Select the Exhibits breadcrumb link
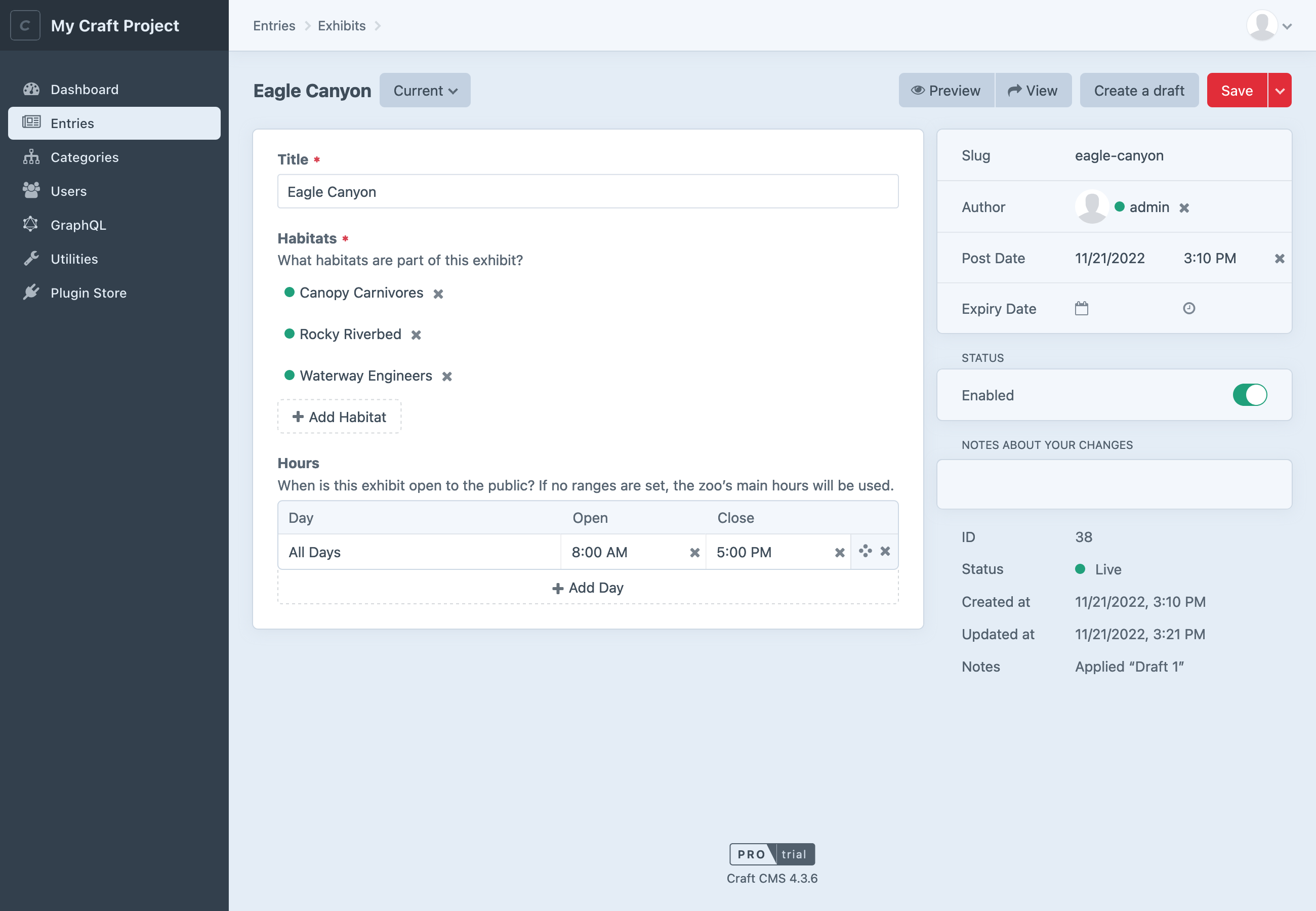This screenshot has width=1316, height=911. [341, 25]
